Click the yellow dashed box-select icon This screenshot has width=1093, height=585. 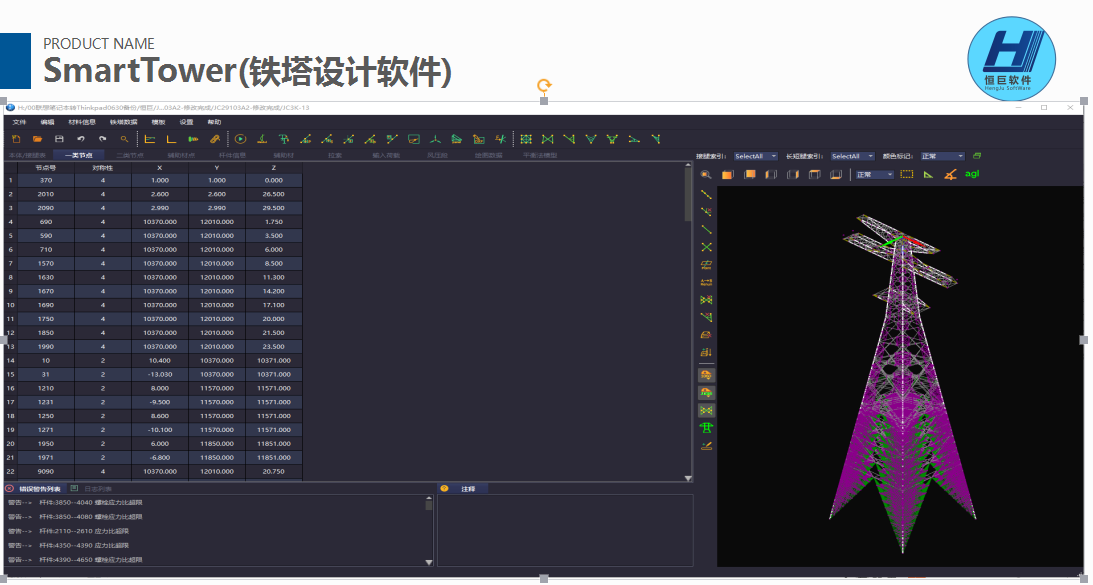907,174
